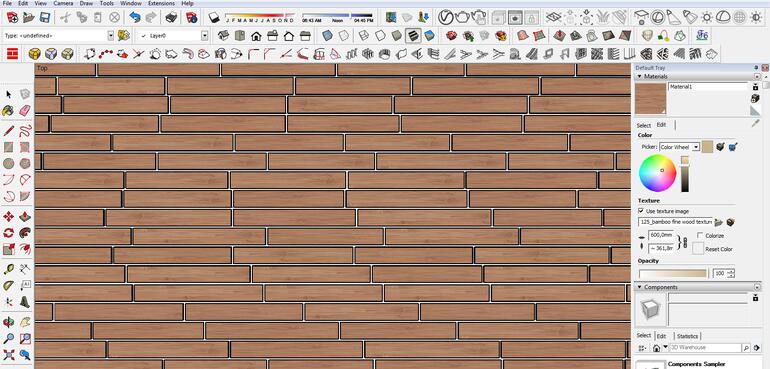Click the Erase circle-X toolbar icon
Image resolution: width=770 pixels, height=369 pixels.
point(114,18)
